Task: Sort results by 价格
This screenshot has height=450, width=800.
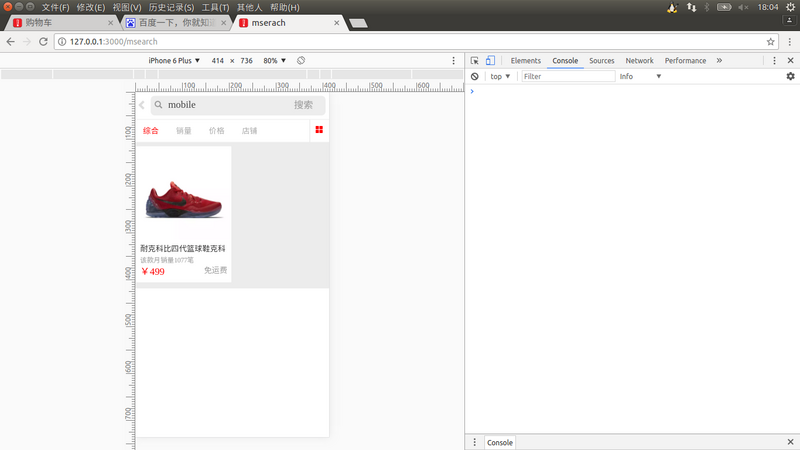Action: (x=216, y=131)
